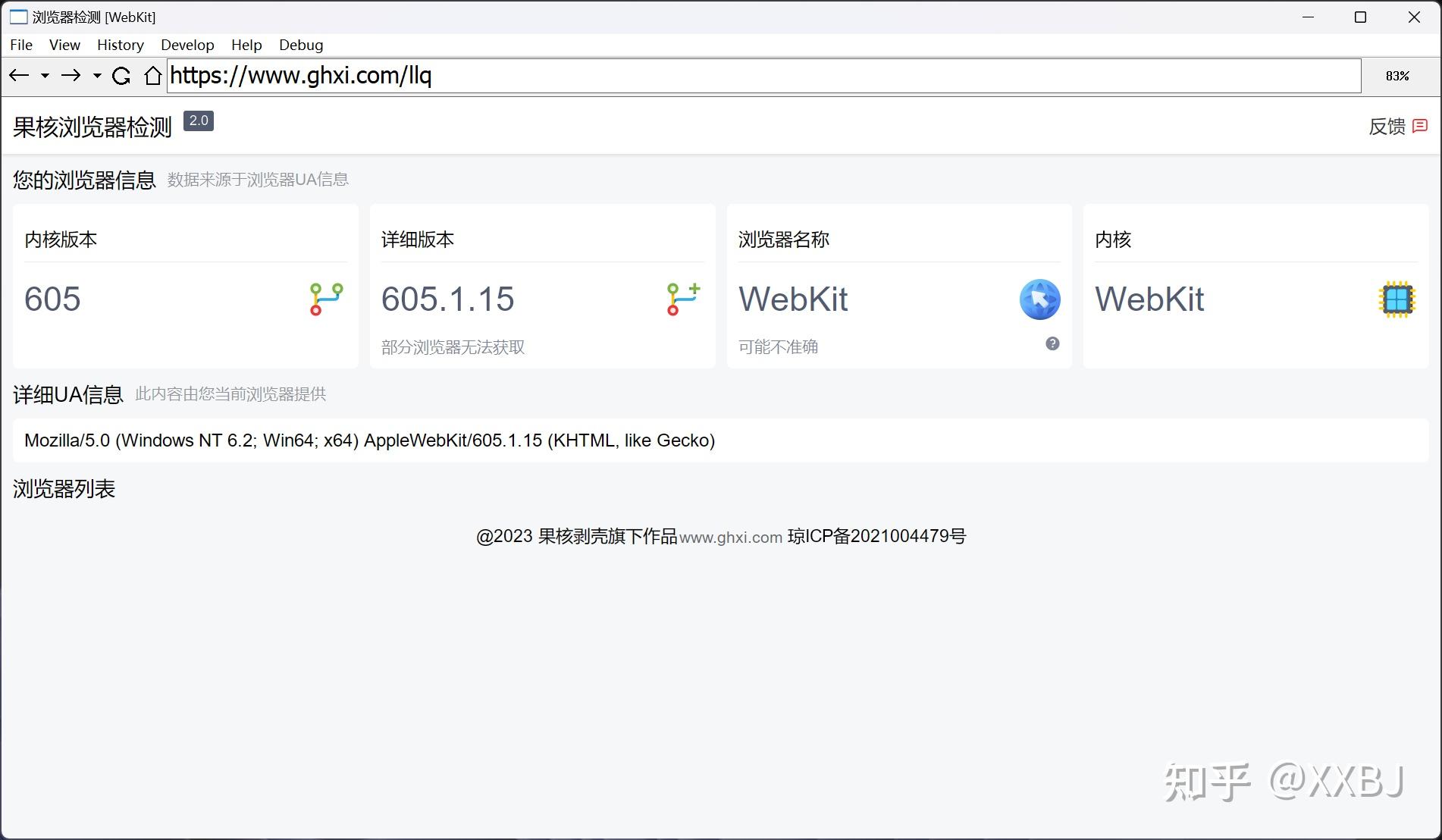Click the blue WebKit browser logo icon
1442x840 pixels.
click(1039, 299)
